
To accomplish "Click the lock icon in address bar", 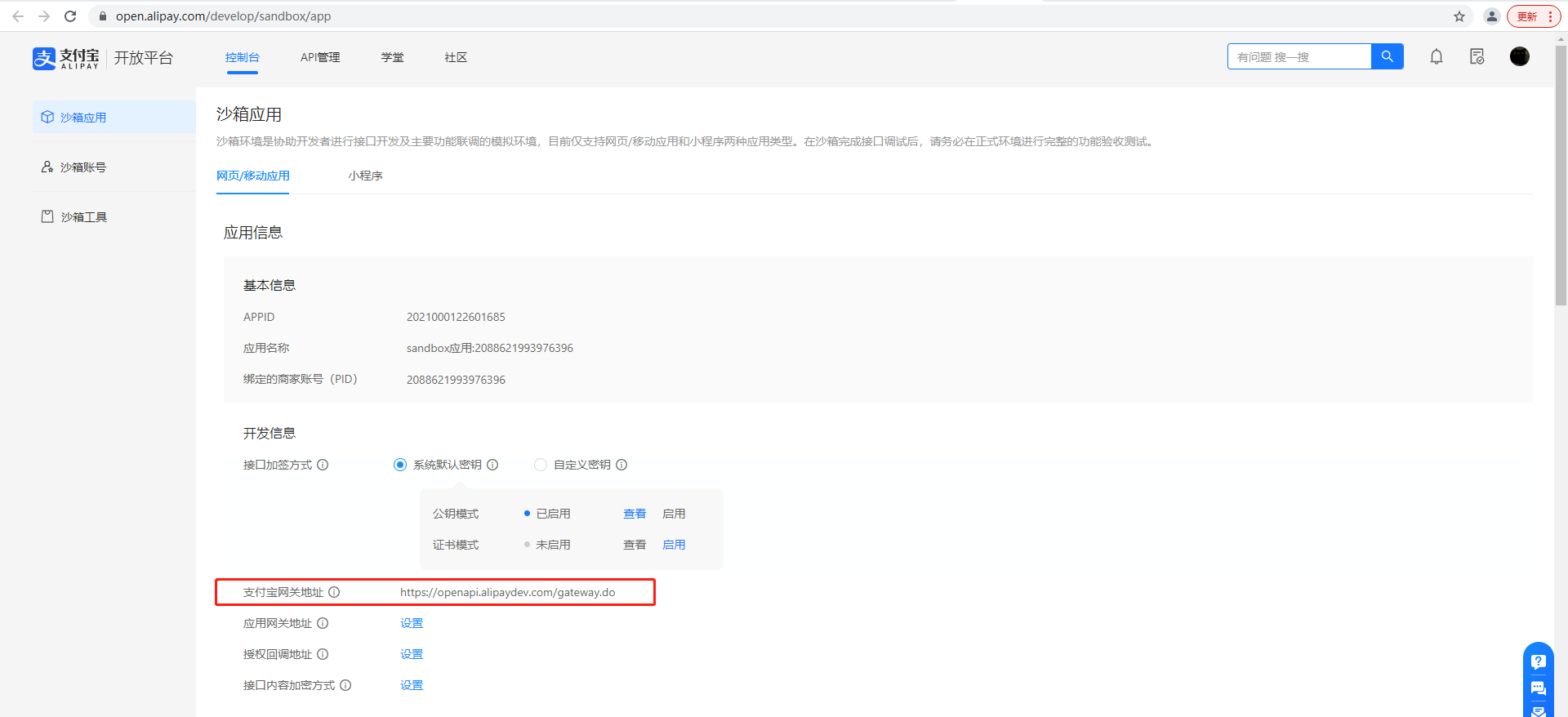I will tap(103, 16).
